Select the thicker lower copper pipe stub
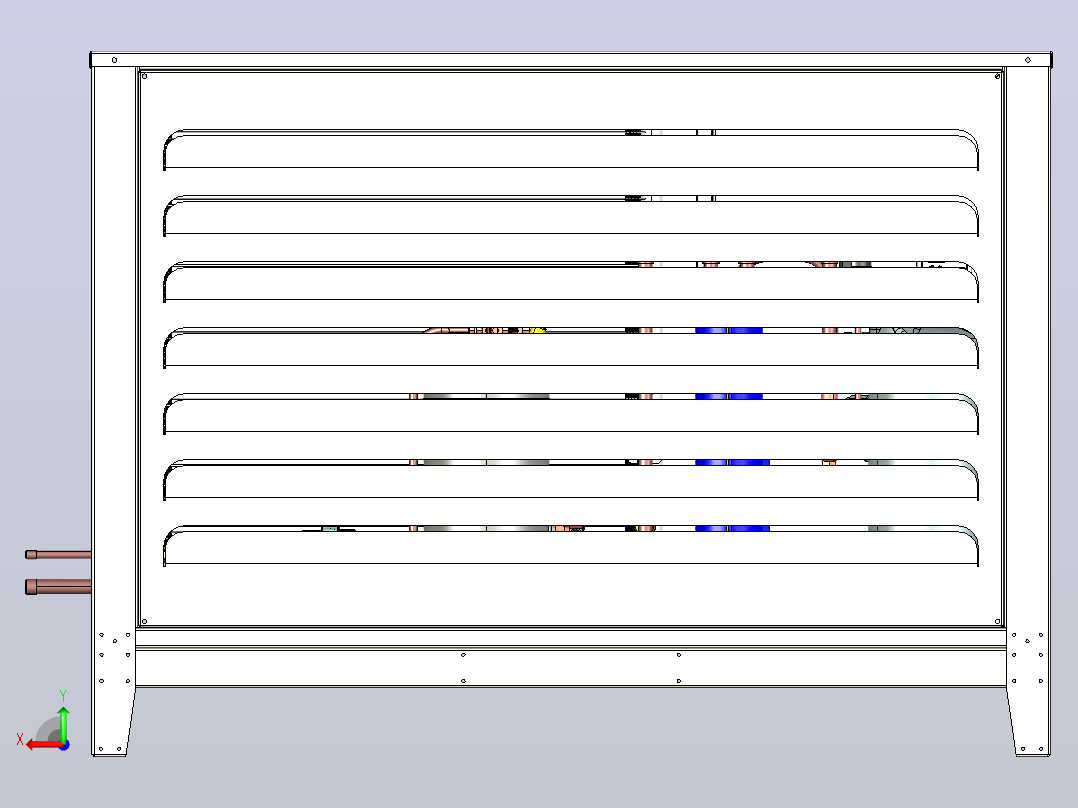Image resolution: width=1078 pixels, height=808 pixels. click(x=58, y=587)
